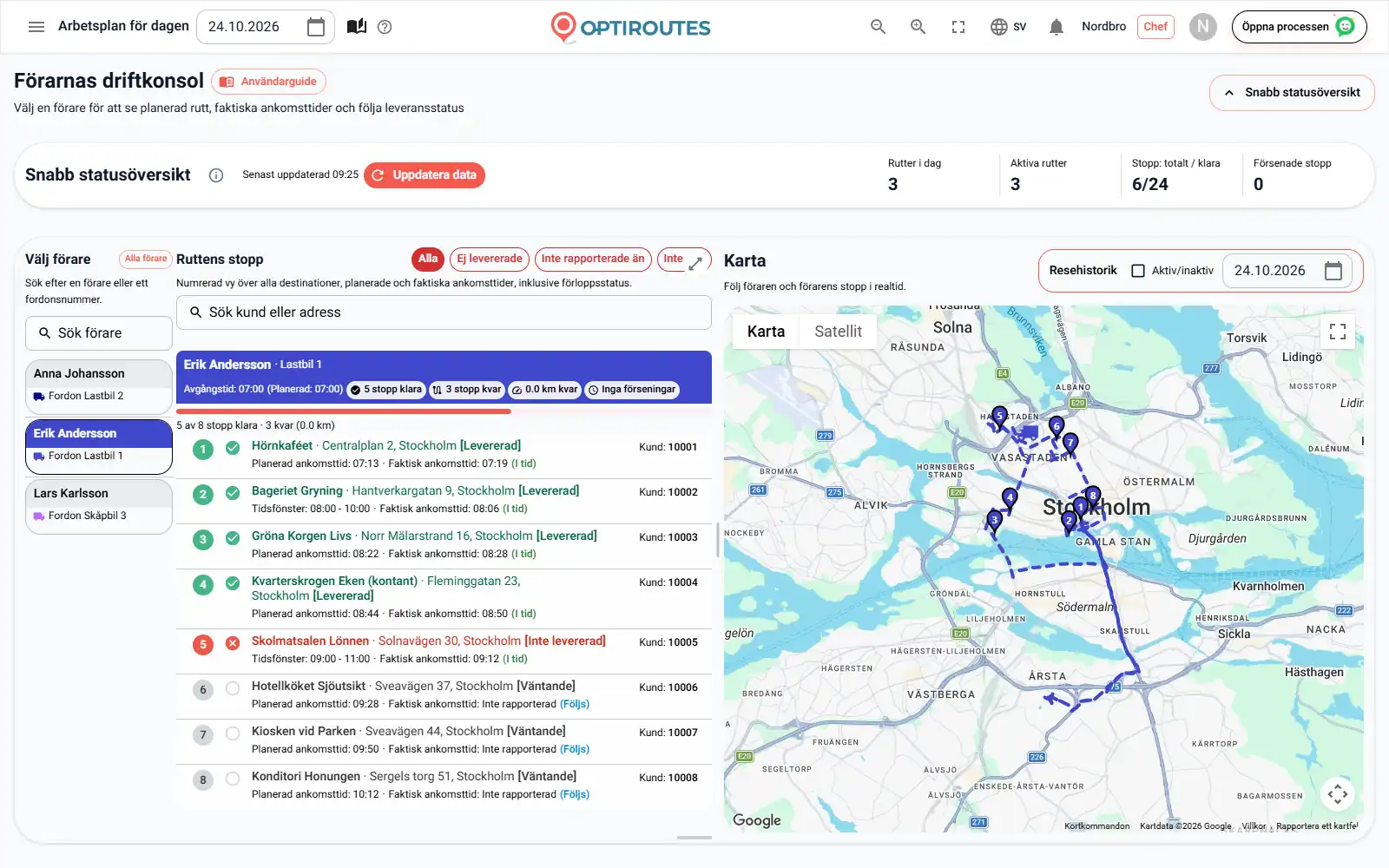1389x868 pixels.
Task: Click Alla förare filter chip
Action: pyautogui.click(x=145, y=259)
